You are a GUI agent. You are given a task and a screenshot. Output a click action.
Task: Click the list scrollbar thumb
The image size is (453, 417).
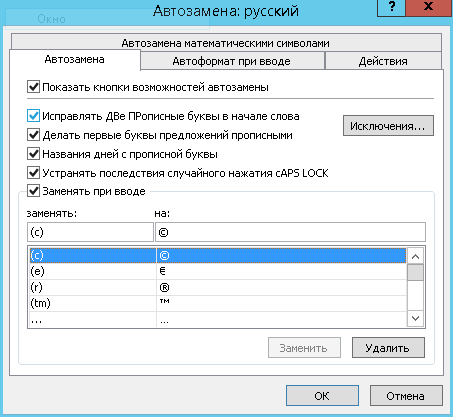pos(415,273)
